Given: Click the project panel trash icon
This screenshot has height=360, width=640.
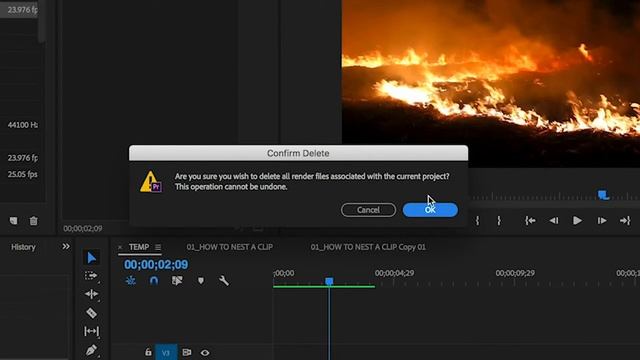Looking at the screenshot, I should 33,221.
